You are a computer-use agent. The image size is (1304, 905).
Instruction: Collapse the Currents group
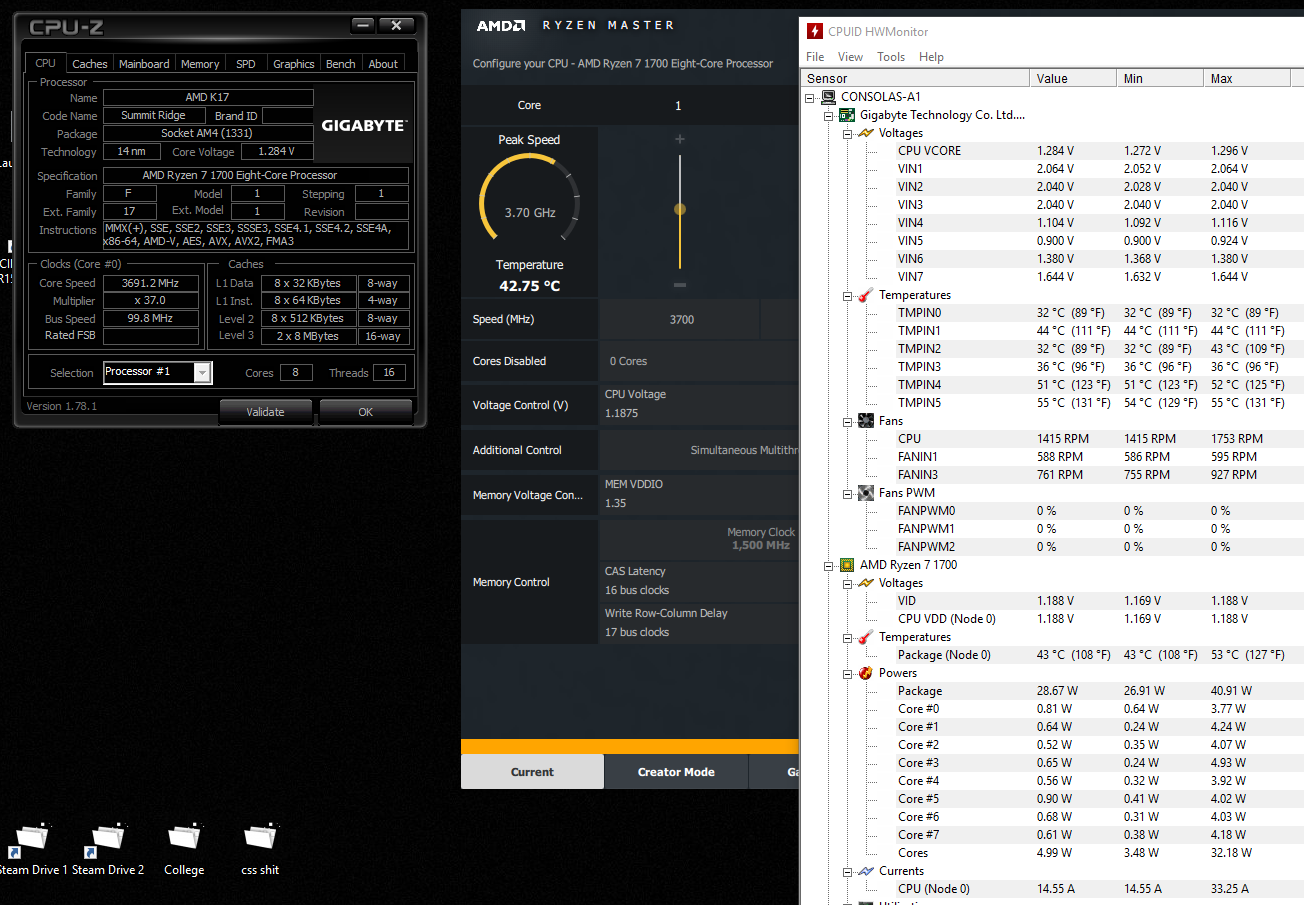847,871
